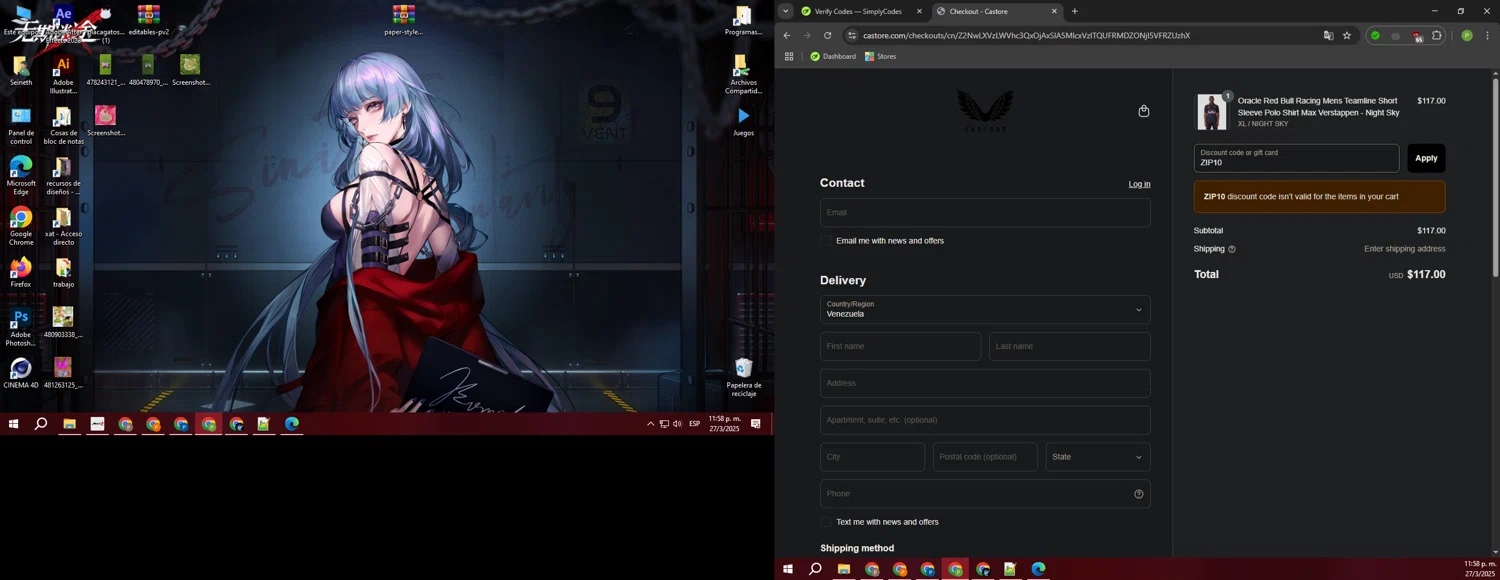1500x580 pixels.
Task: Check 'Text me with news and offers'
Action: 826,522
